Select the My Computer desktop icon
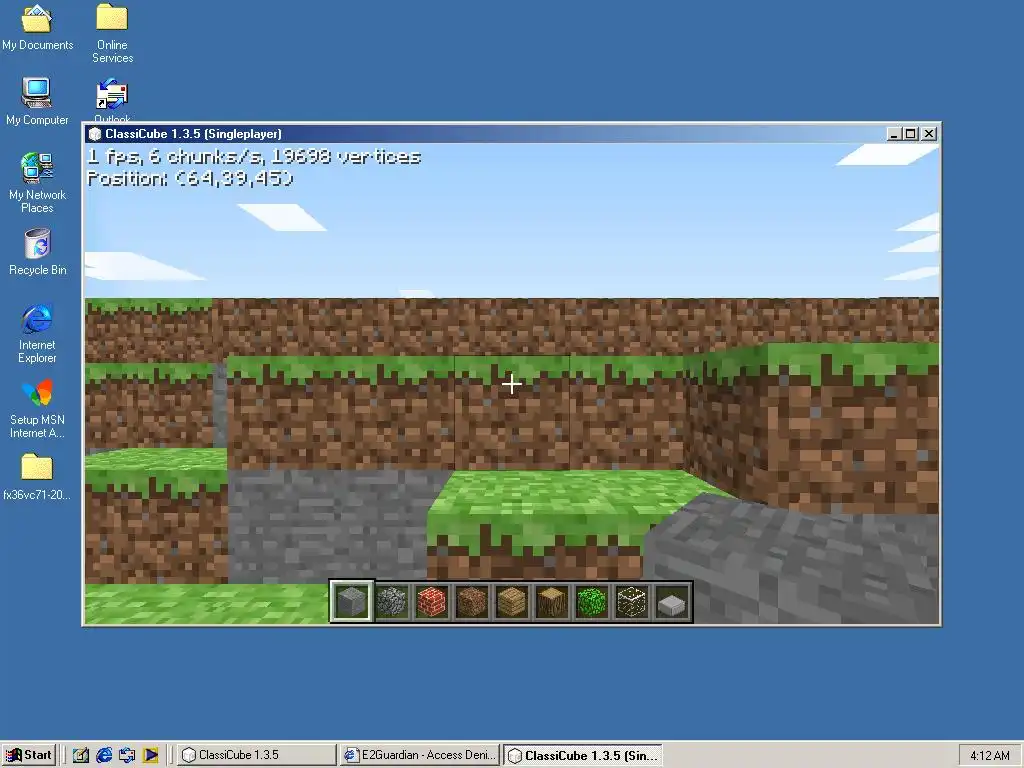Image resolution: width=1024 pixels, height=768 pixels. (x=37, y=102)
